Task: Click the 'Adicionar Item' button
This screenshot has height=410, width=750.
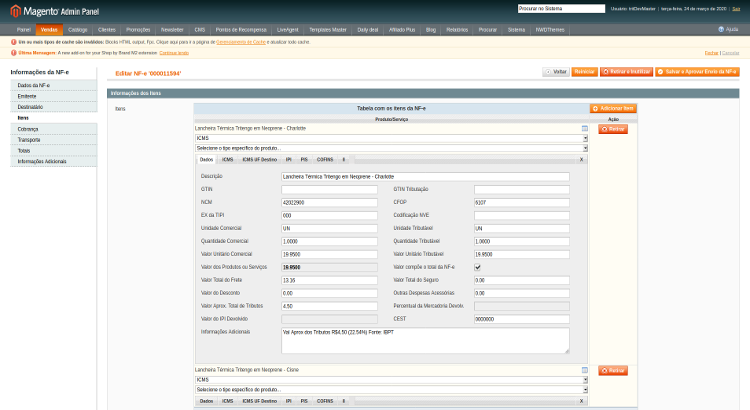Action: [x=613, y=109]
